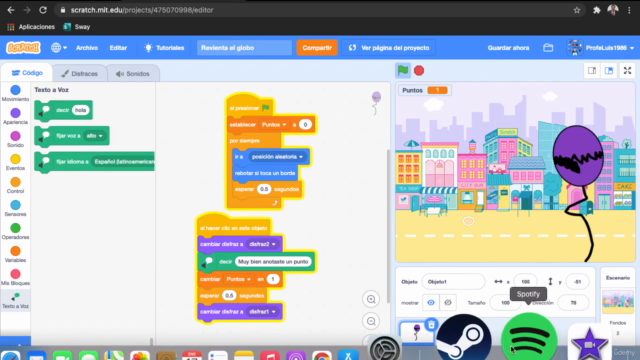
Task: Select the Escenario backdrop thumbnail
Action: point(618,301)
